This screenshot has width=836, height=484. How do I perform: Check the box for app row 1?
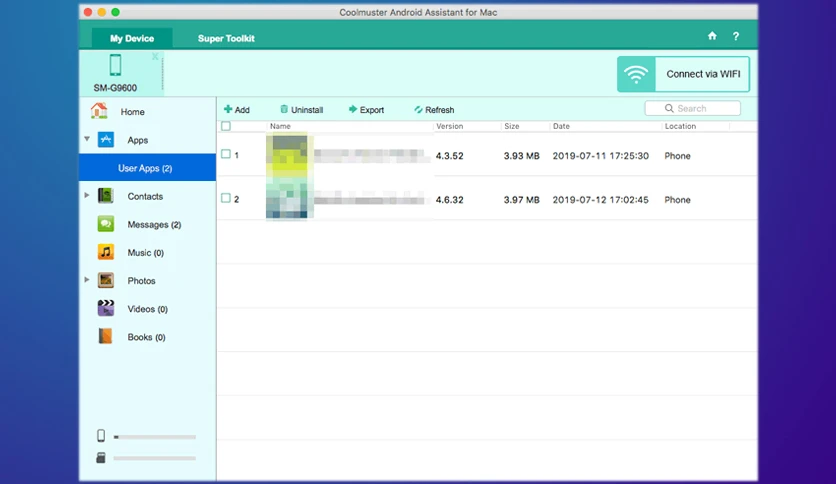[x=226, y=154]
